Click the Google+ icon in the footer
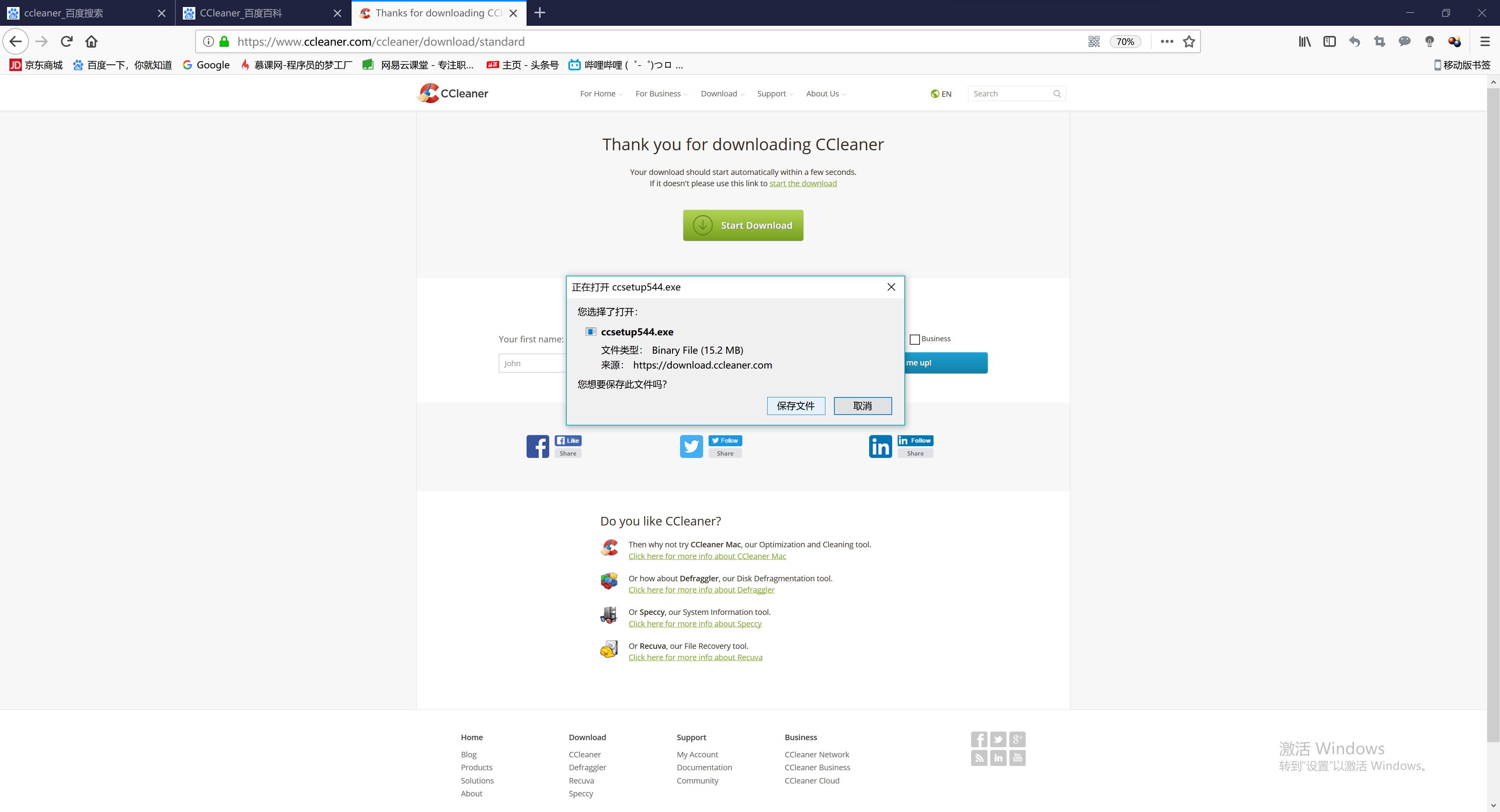The height and width of the screenshot is (812, 1500). pyautogui.click(x=1017, y=739)
